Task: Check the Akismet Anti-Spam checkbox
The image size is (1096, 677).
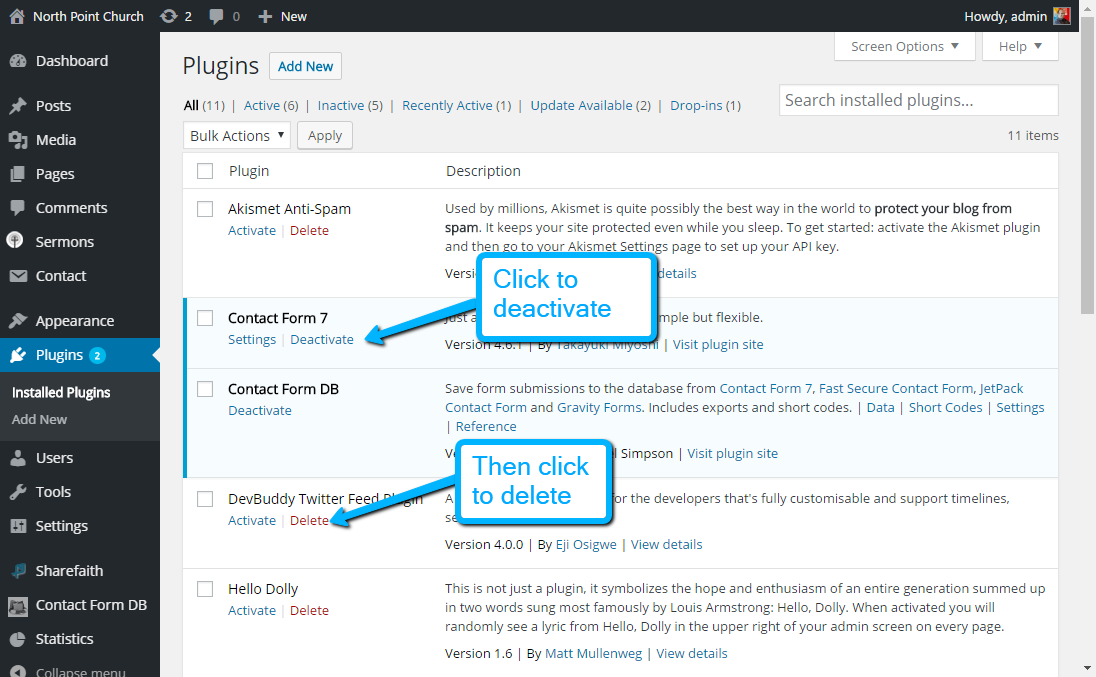Action: pos(205,209)
